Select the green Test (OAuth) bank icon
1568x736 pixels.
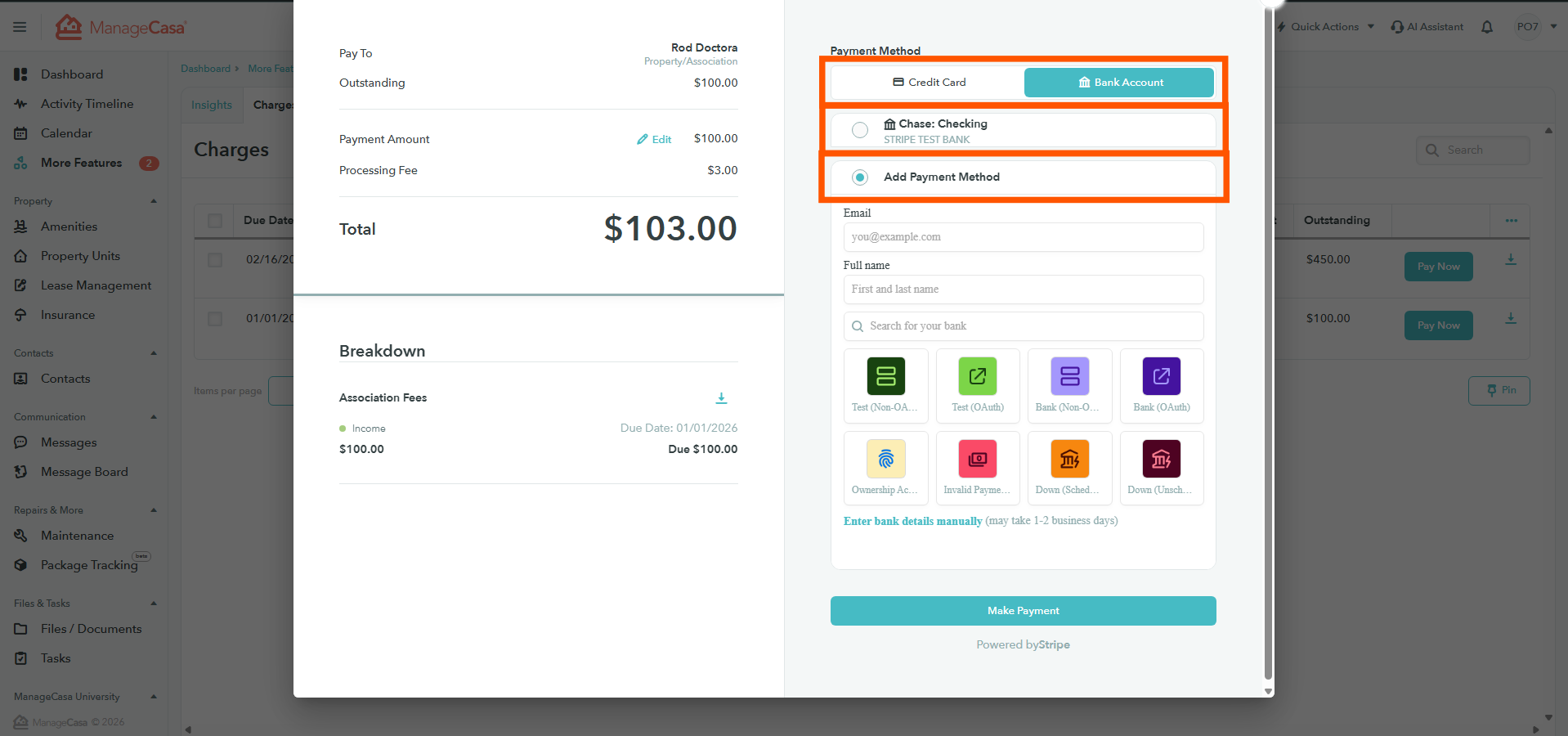coord(977,377)
